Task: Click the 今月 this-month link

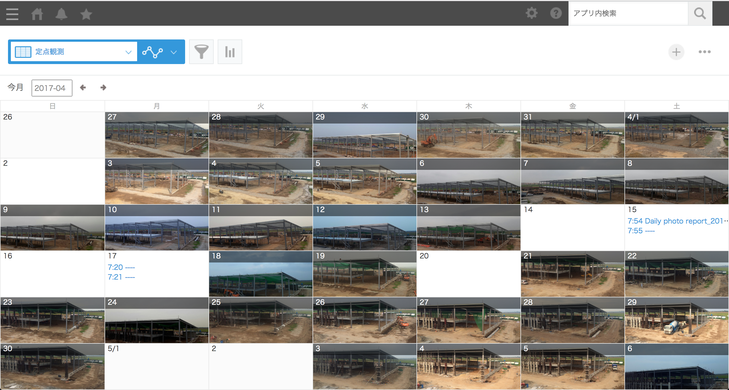Action: coord(15,87)
